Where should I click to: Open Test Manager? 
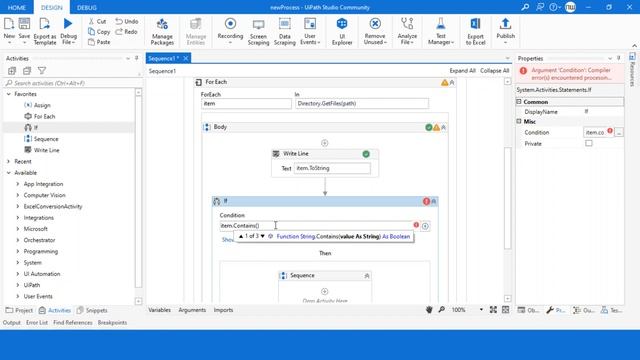coord(440,31)
